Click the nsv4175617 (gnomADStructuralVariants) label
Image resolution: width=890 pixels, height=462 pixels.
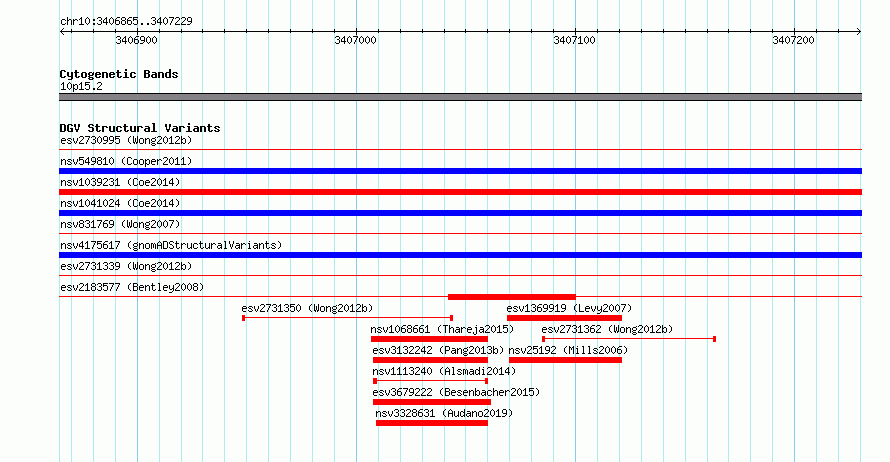[171, 245]
